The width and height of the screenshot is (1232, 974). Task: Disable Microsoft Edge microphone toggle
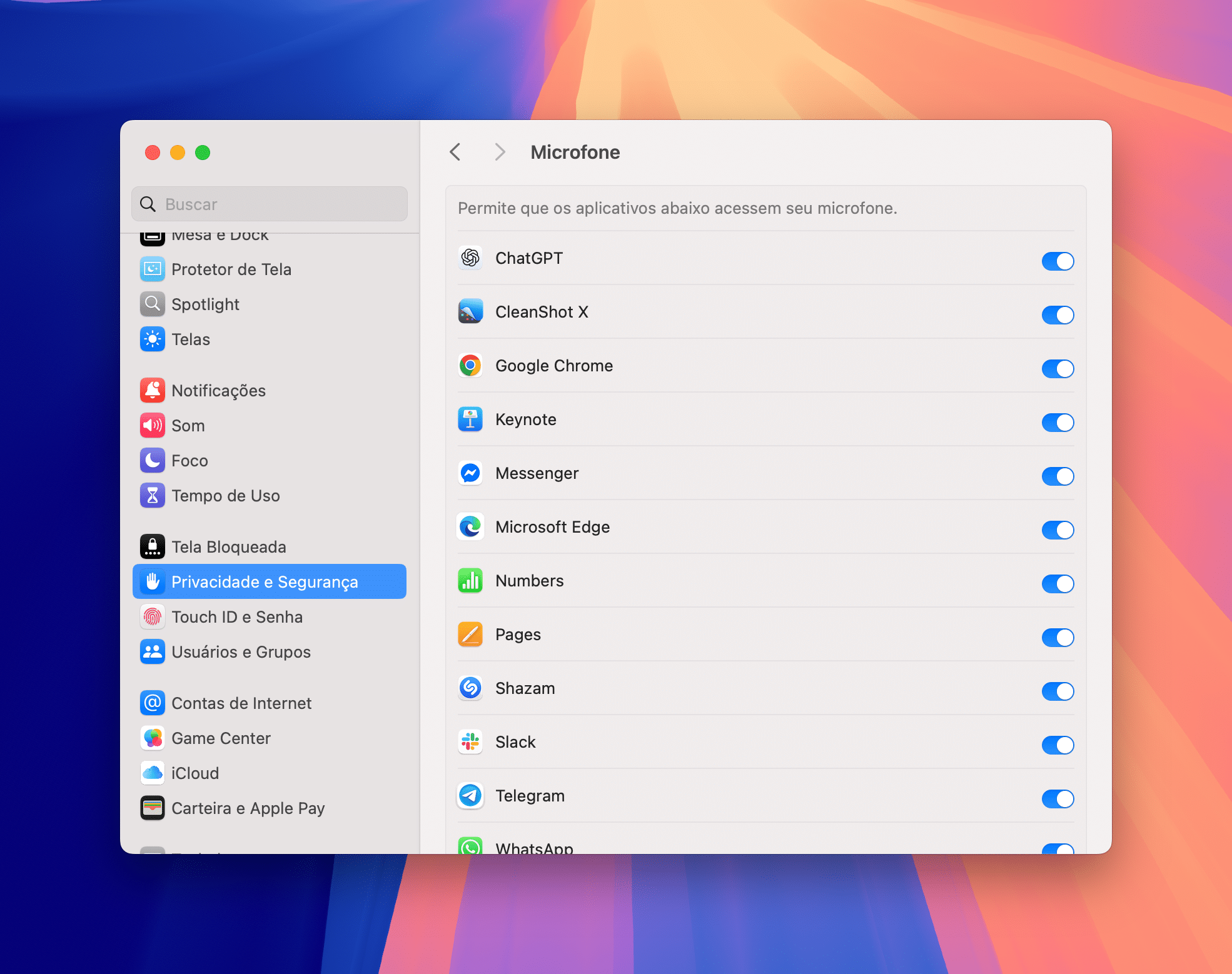[1058, 530]
